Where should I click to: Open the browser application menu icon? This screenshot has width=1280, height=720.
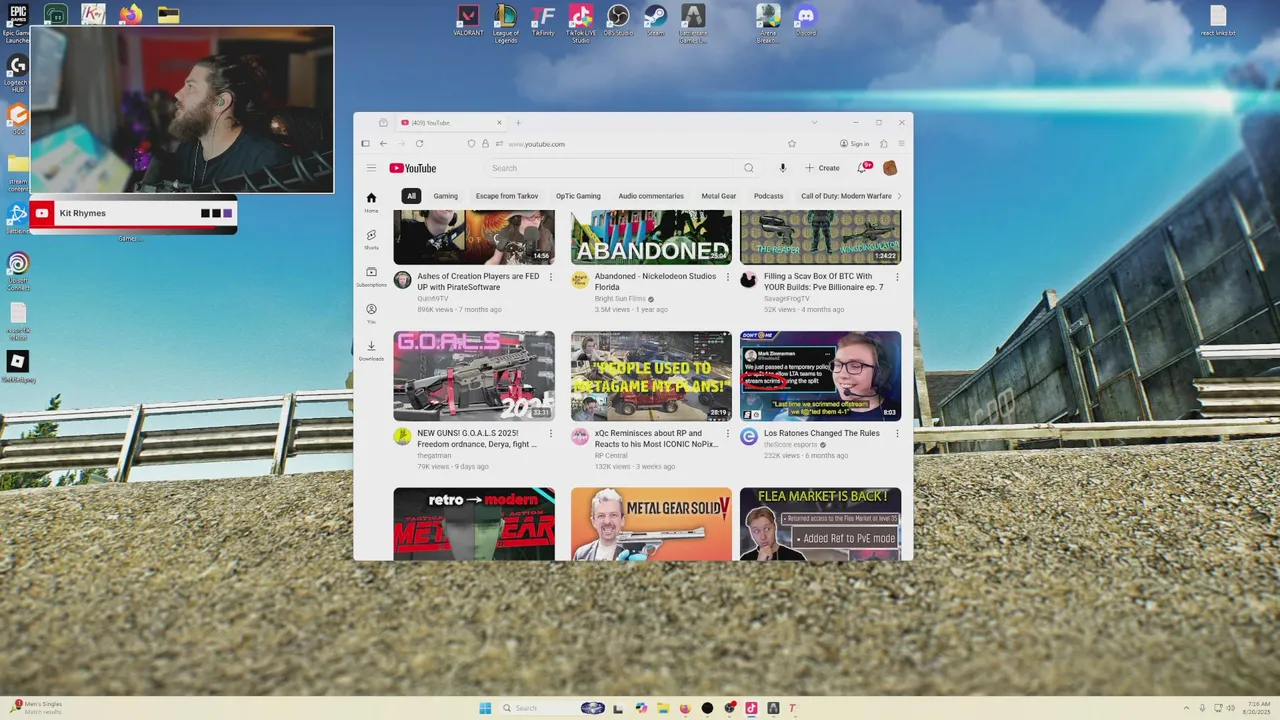(901, 144)
